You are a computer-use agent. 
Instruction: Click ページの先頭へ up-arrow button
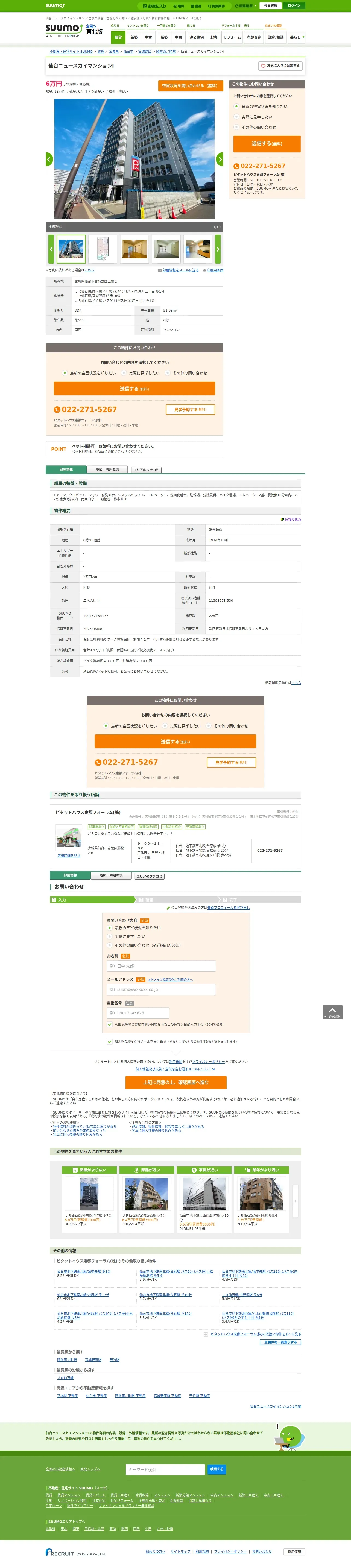click(332, 1012)
